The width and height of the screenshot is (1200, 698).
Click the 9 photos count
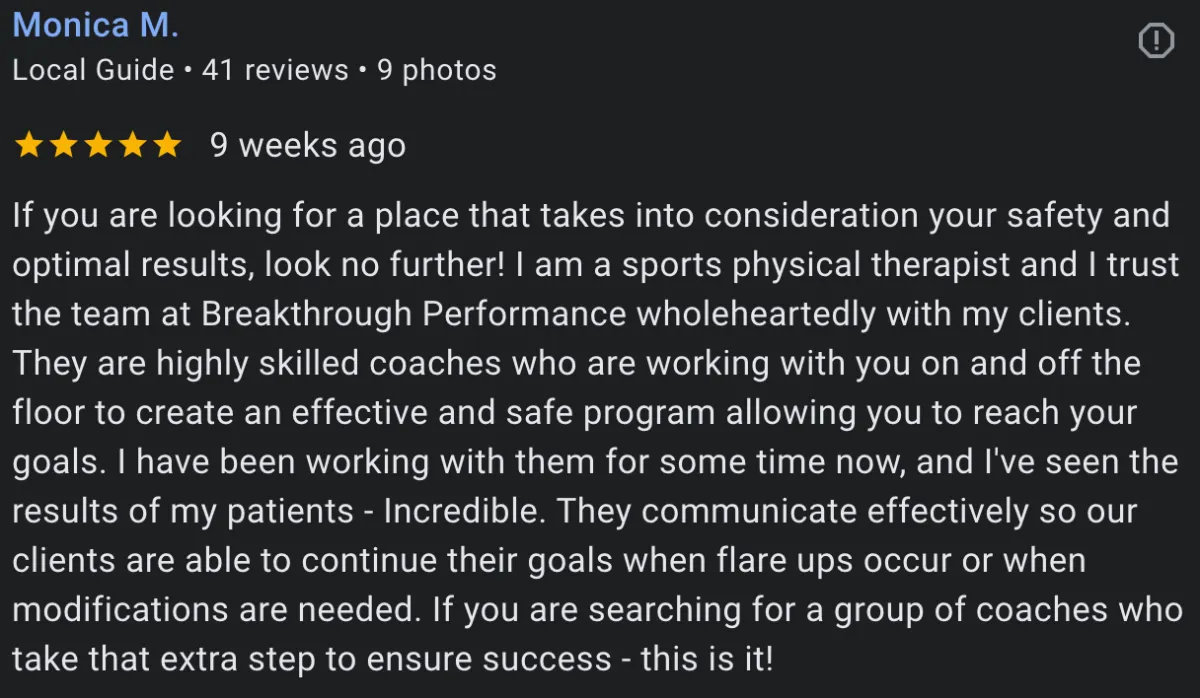click(436, 70)
